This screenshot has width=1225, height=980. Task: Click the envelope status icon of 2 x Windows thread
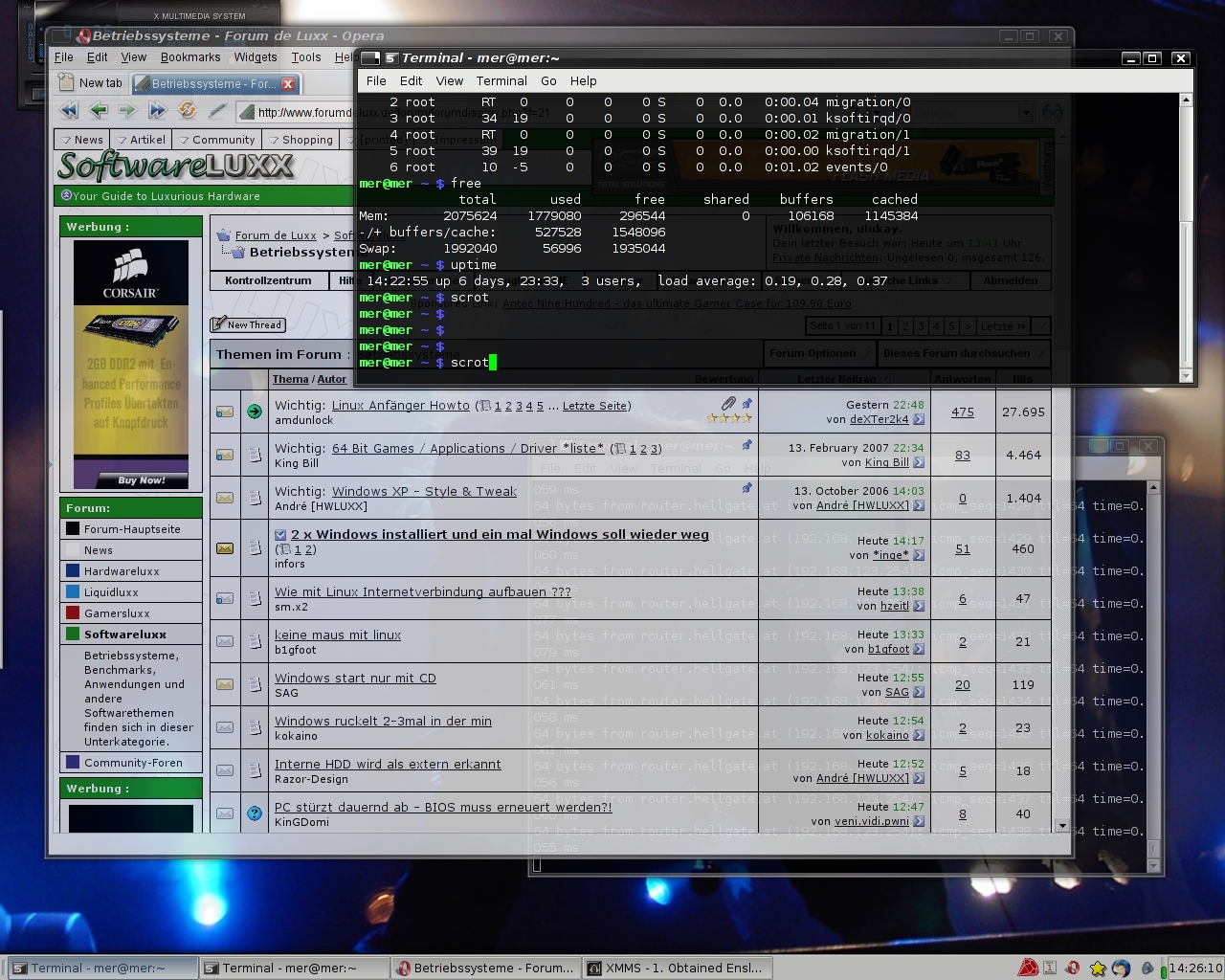pos(225,548)
